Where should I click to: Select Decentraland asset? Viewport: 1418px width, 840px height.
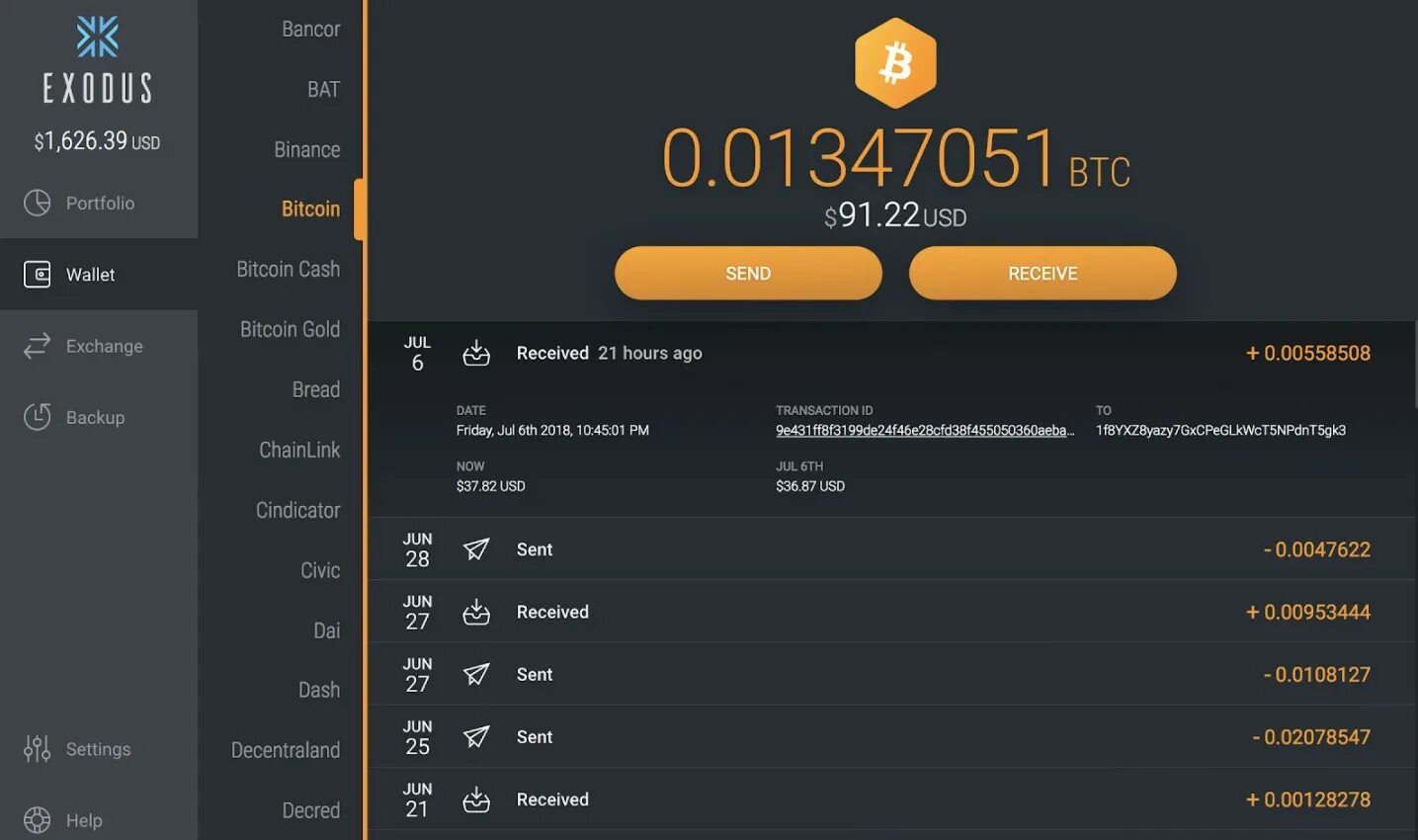coord(286,750)
